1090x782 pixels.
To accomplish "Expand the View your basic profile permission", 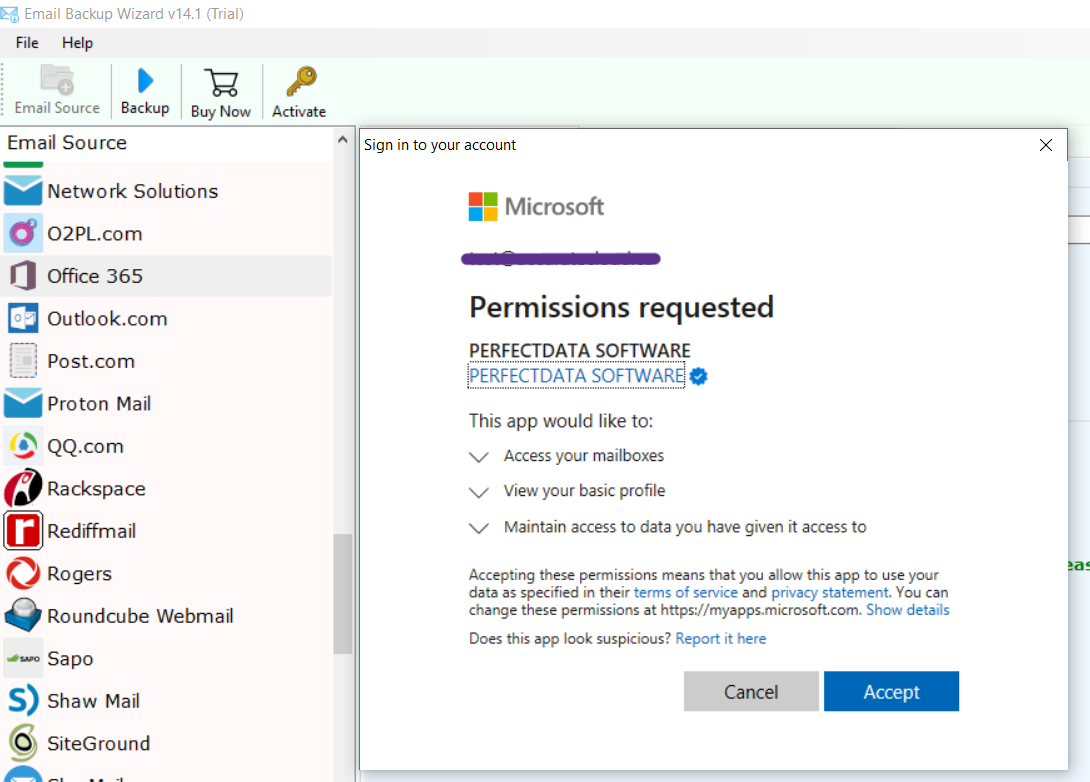I will 478,491.
